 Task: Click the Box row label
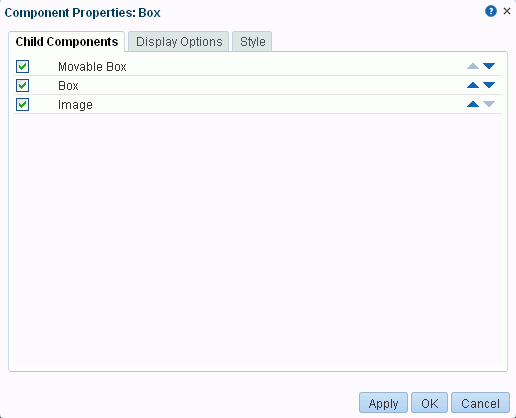tap(68, 86)
